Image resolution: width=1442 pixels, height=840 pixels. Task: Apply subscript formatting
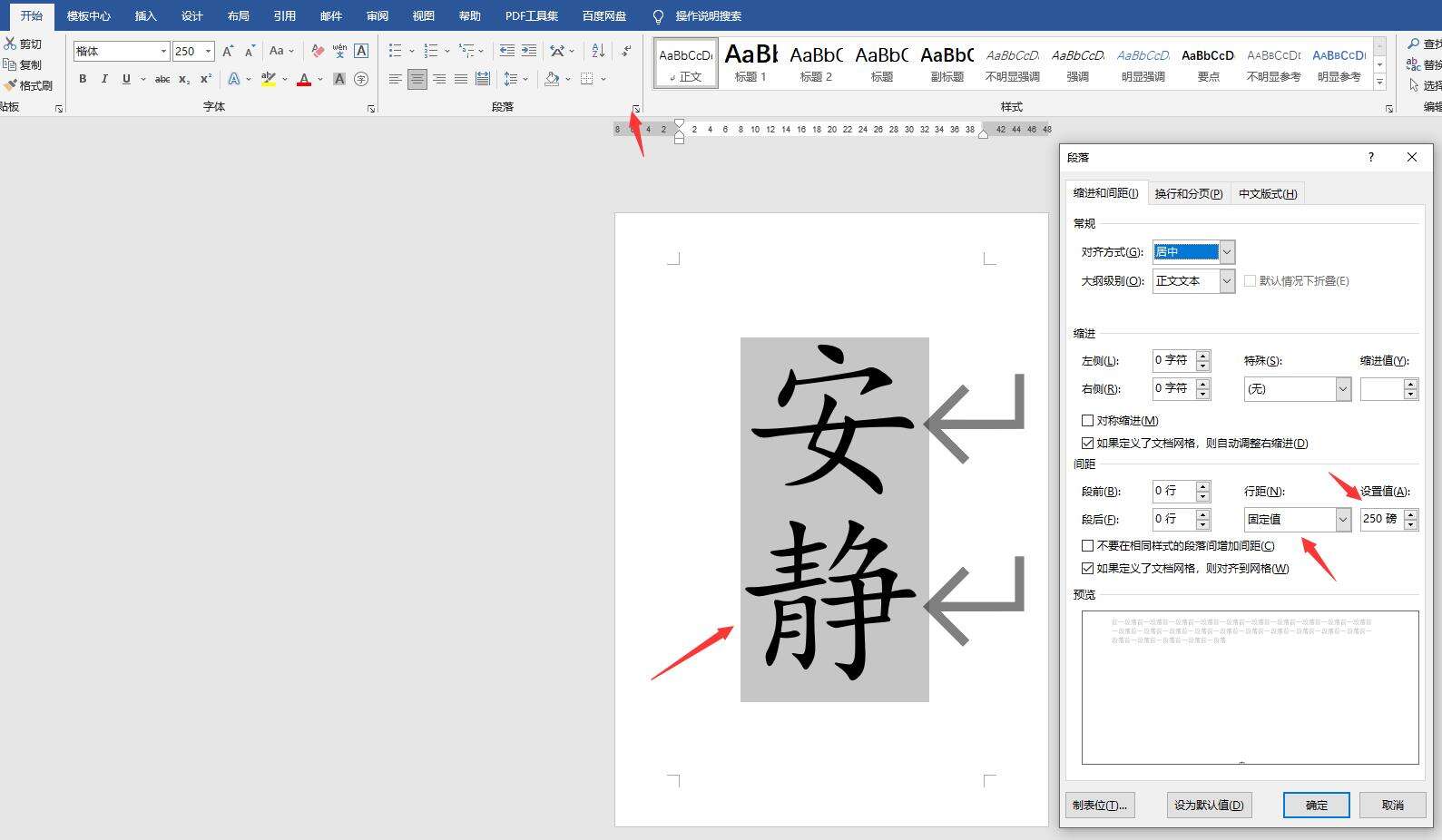tap(184, 79)
